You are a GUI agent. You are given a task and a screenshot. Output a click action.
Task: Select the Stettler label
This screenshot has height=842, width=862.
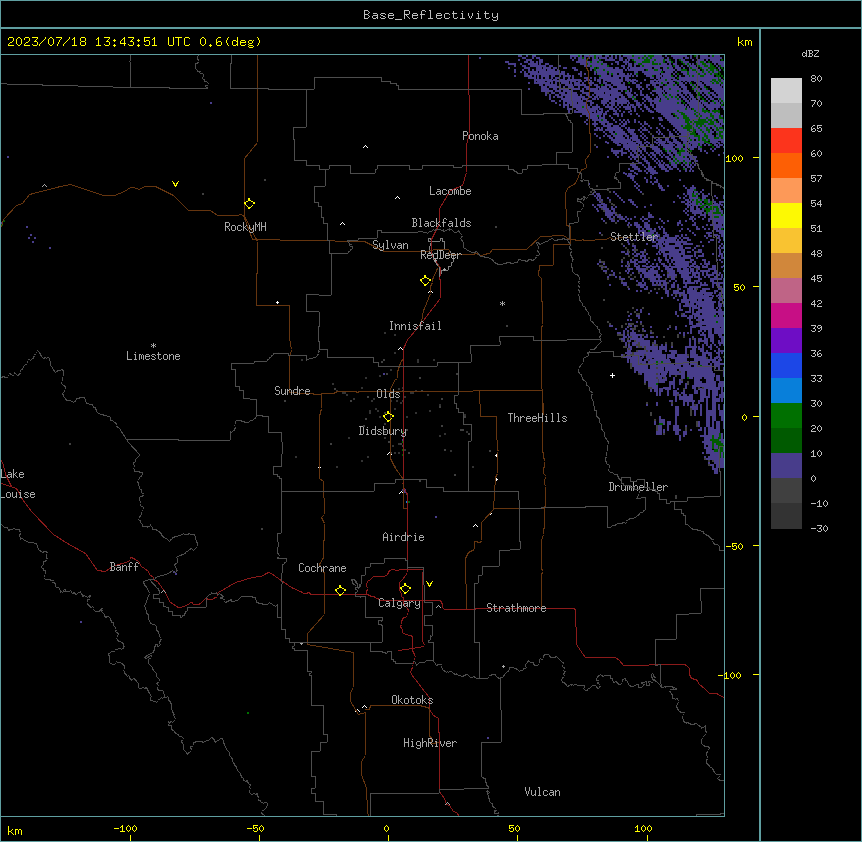click(x=634, y=237)
